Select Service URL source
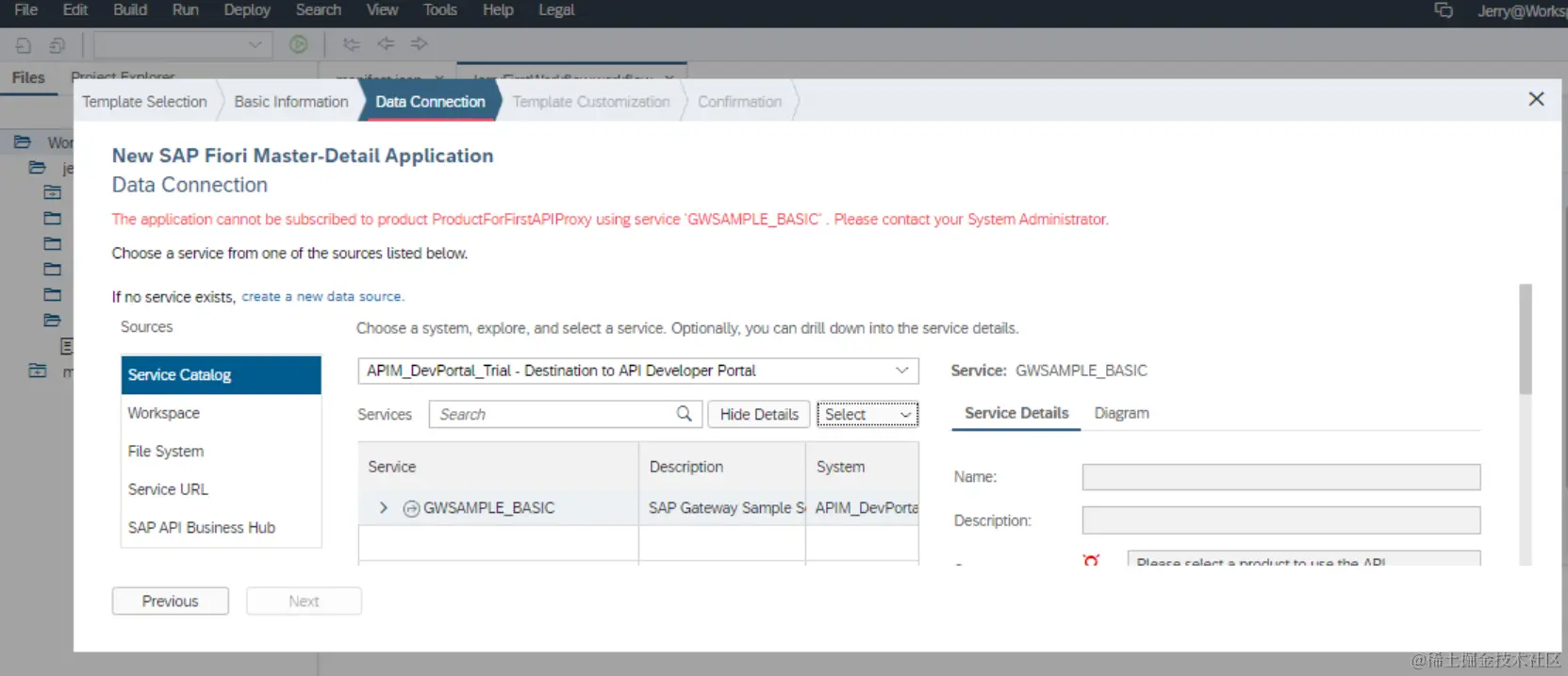 (x=221, y=489)
